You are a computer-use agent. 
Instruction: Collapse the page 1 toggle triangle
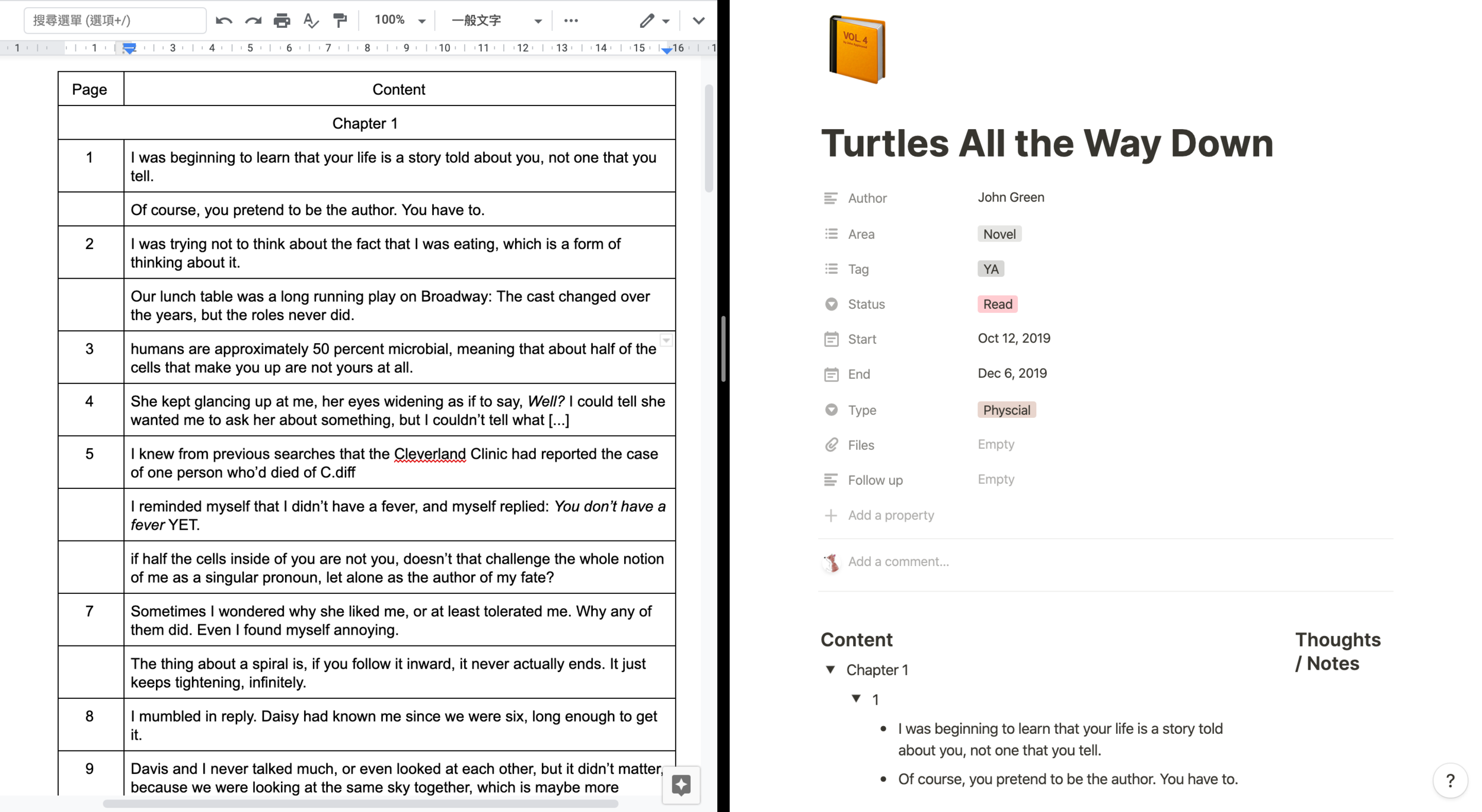coord(856,699)
